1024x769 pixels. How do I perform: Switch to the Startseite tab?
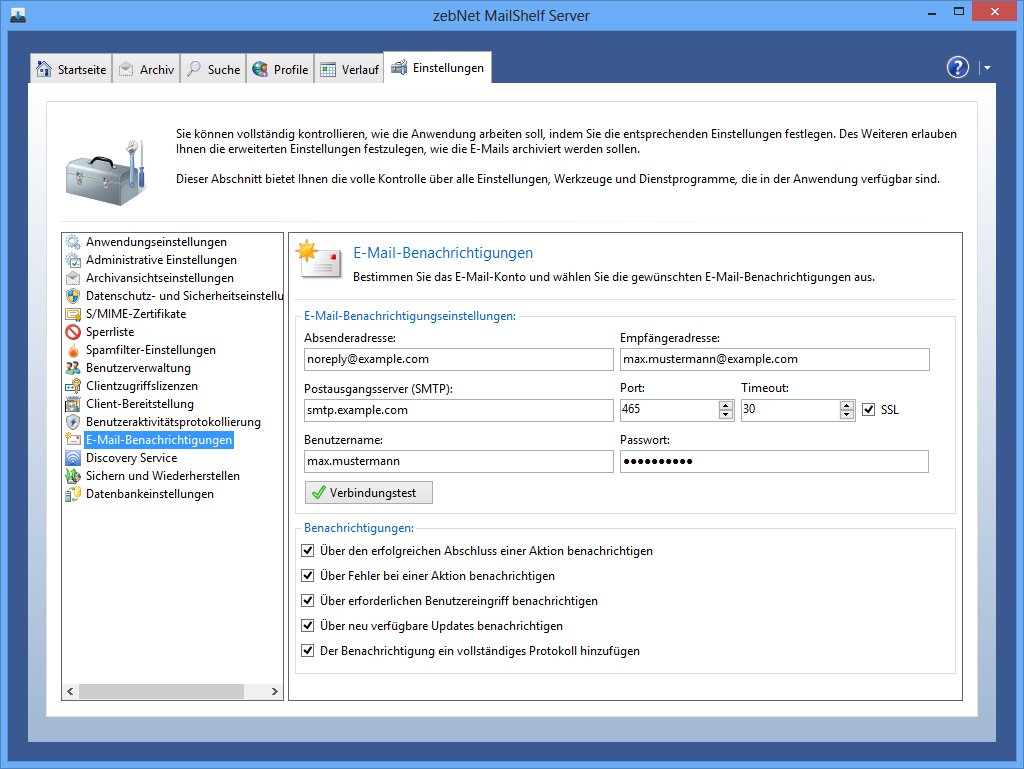click(x=71, y=69)
